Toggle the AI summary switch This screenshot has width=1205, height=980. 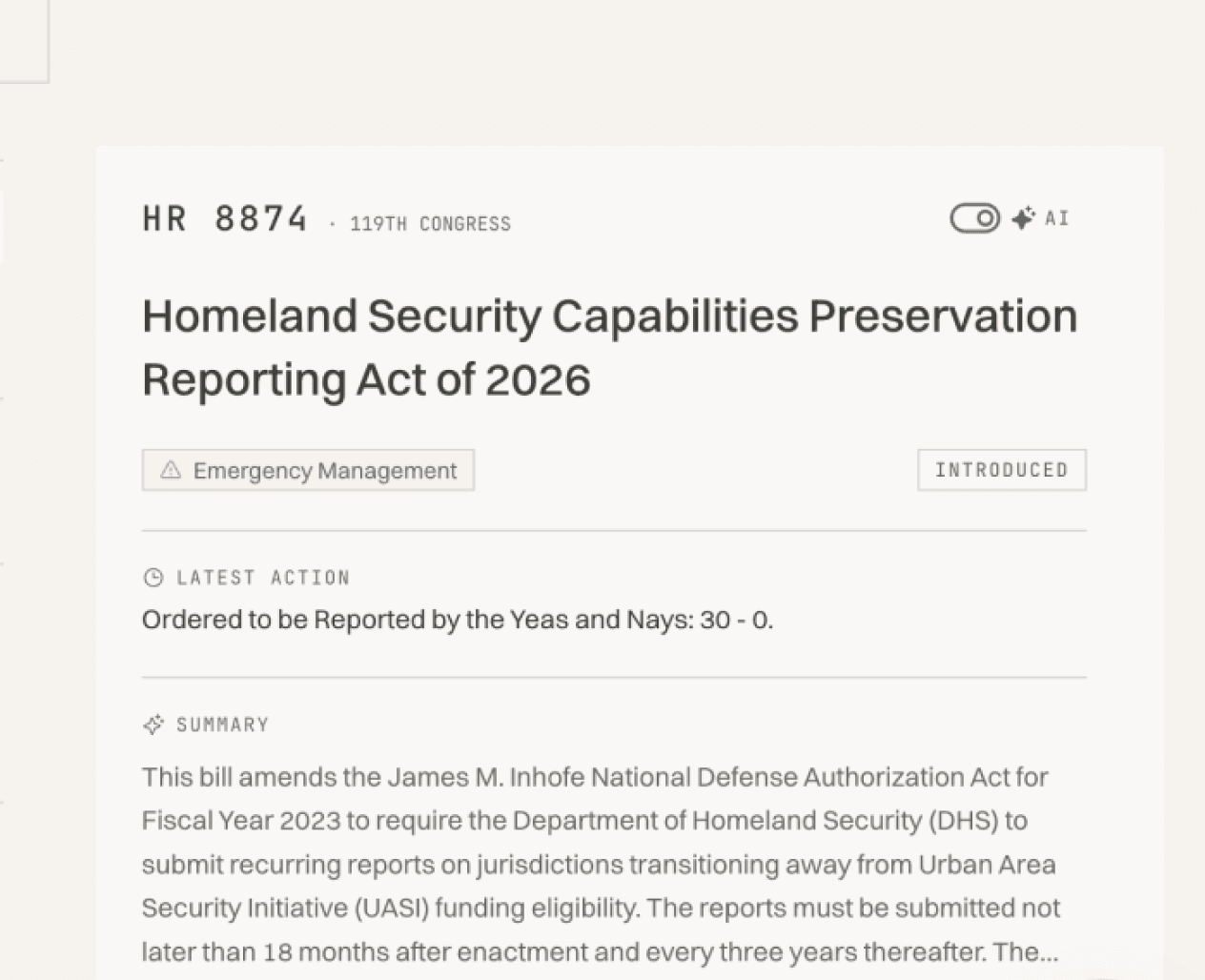point(974,218)
